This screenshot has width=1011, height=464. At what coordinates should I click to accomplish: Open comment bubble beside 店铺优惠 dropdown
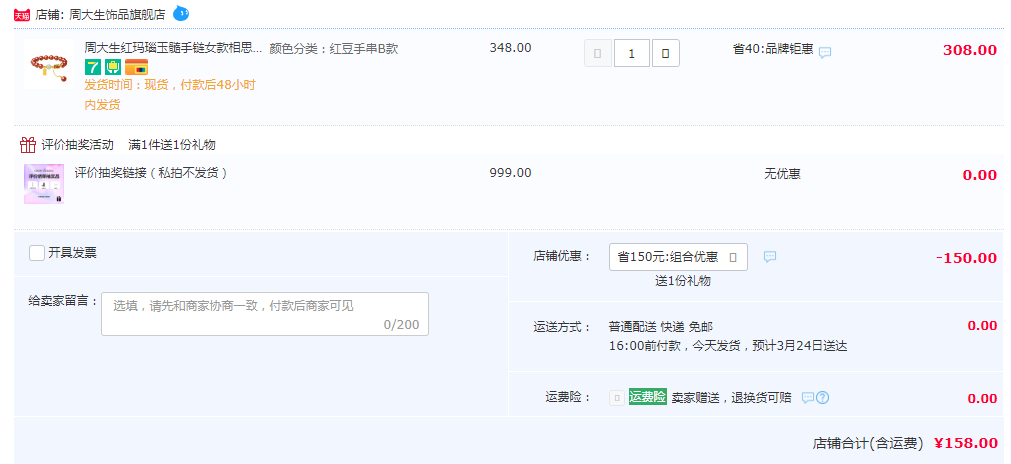(770, 256)
